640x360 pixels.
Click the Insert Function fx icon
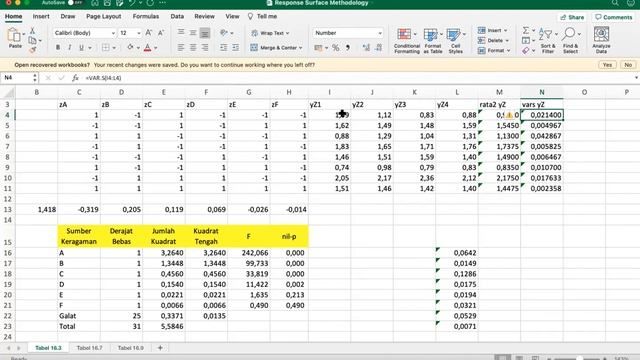coord(75,78)
